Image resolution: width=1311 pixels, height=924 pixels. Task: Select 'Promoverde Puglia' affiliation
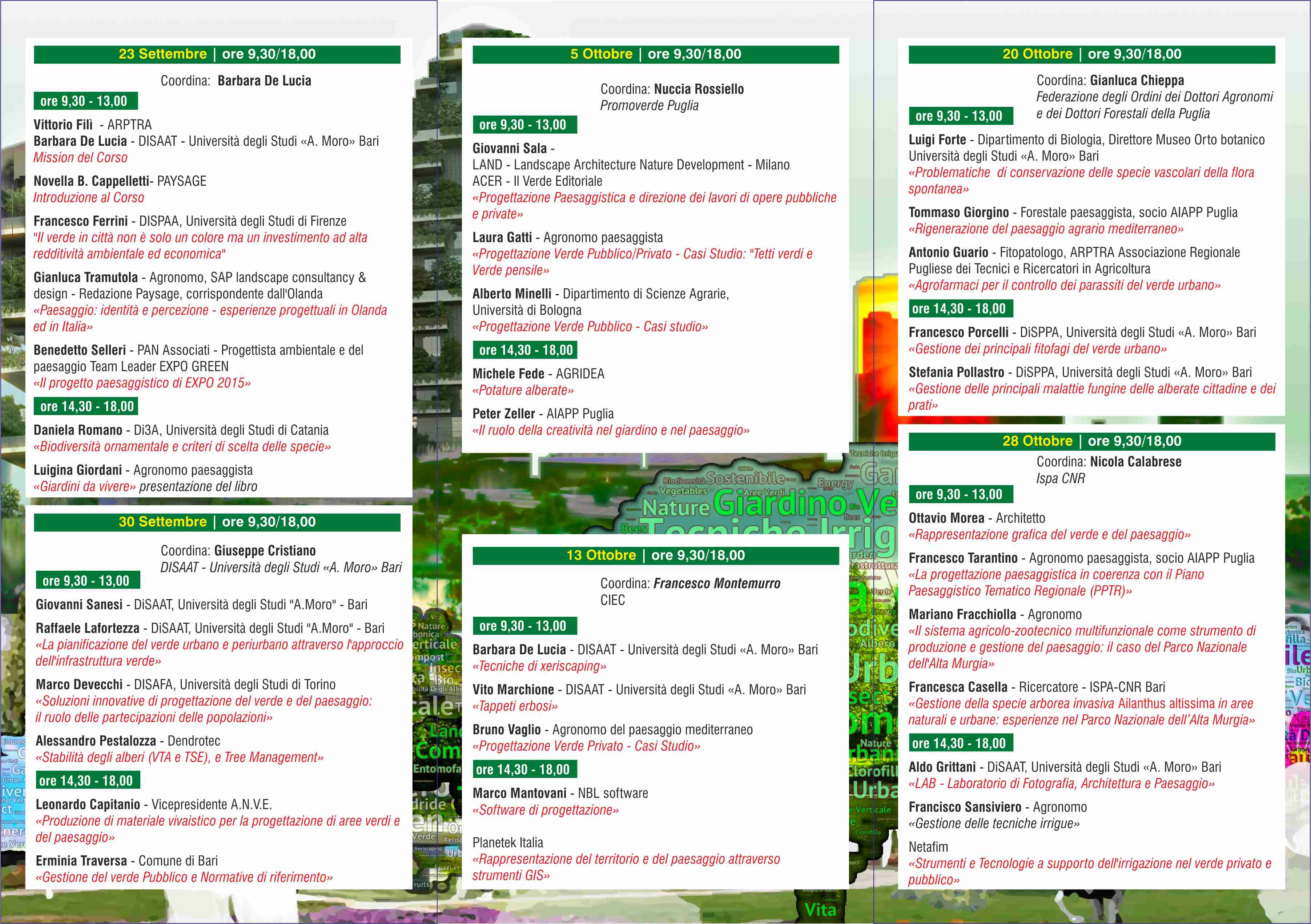[649, 106]
